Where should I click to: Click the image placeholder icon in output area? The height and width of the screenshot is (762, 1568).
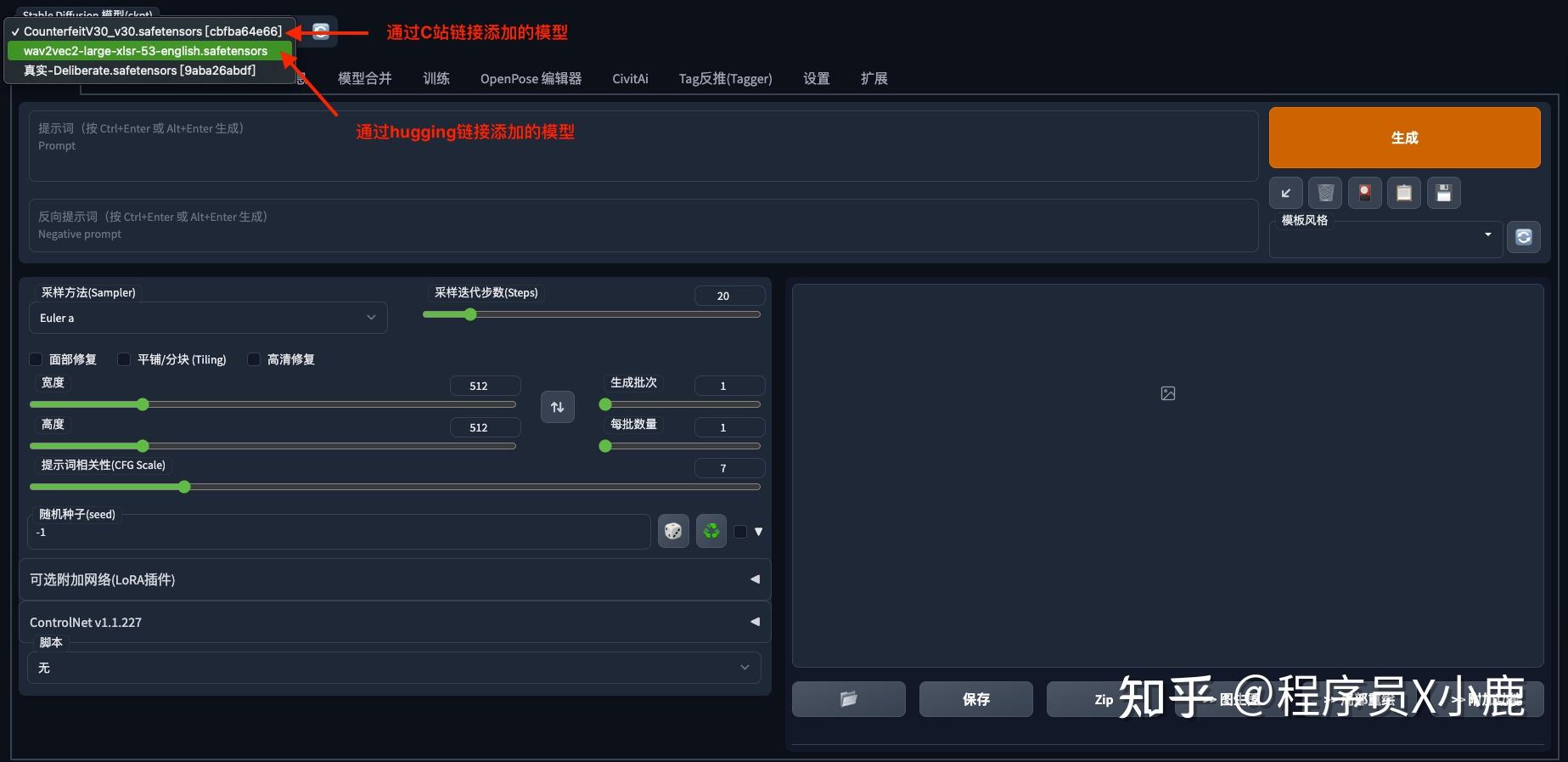[1168, 393]
